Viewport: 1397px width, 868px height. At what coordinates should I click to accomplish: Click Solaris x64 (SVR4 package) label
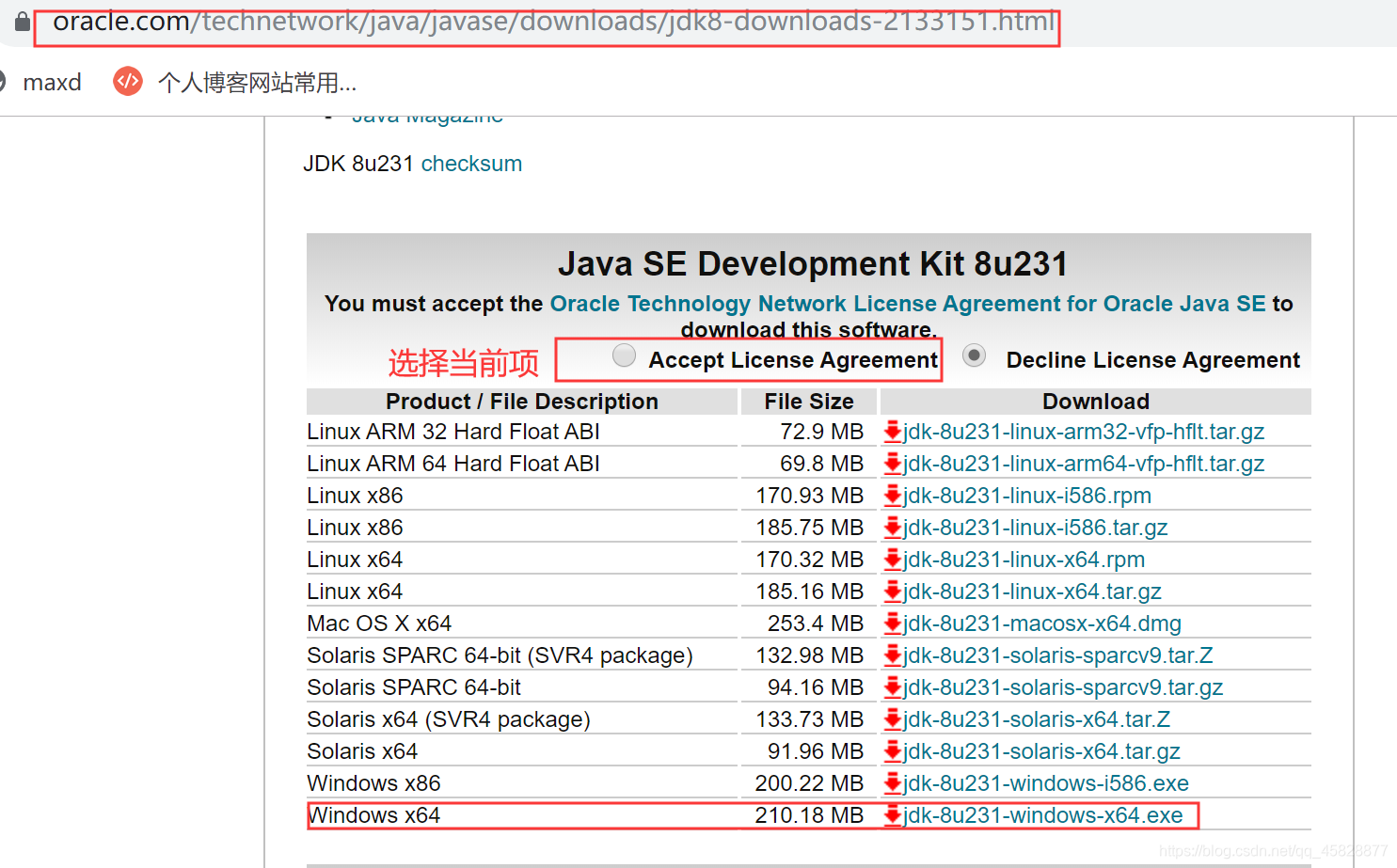pos(449,719)
